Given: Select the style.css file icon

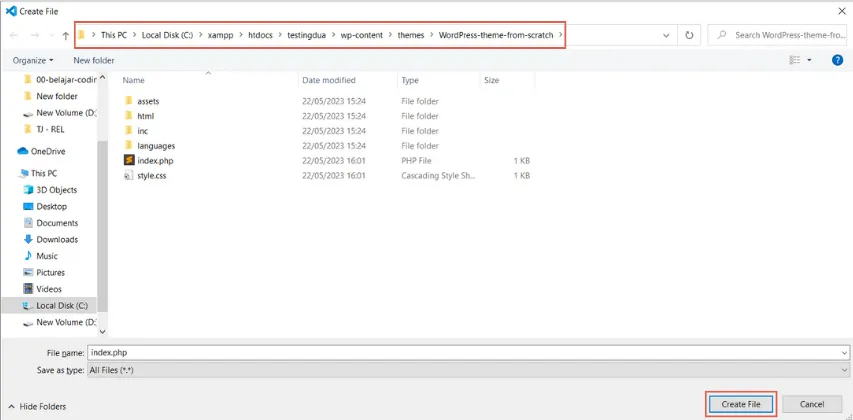Looking at the screenshot, I should (128, 176).
